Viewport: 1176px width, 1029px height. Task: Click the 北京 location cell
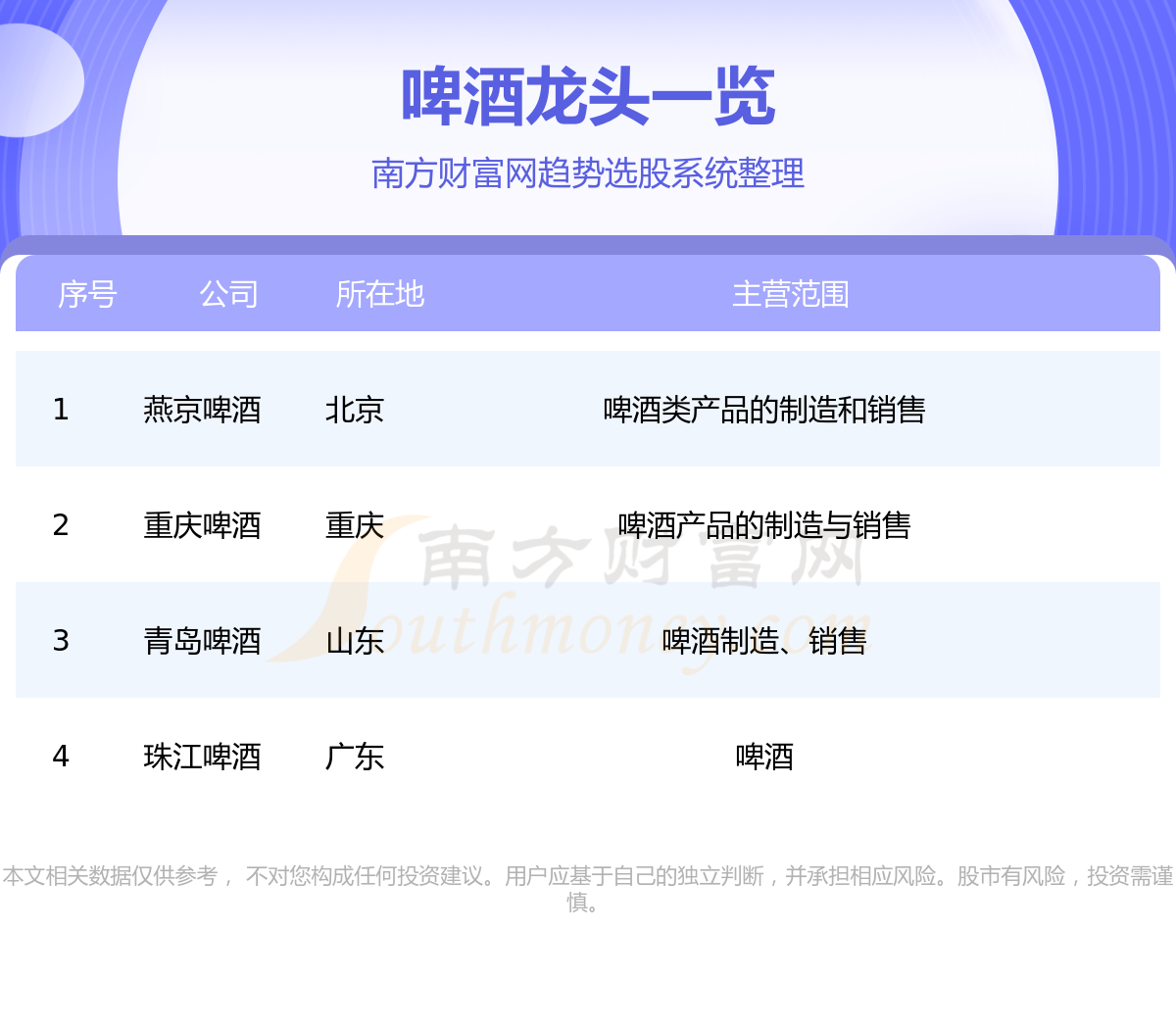354,410
